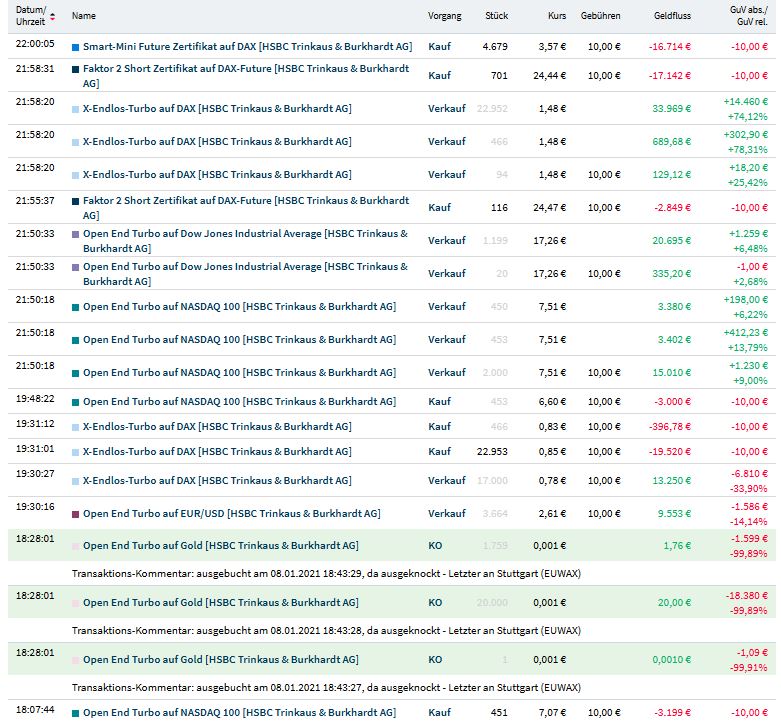Click the GuV abs./GuV rel. column header
The width and height of the screenshot is (781, 723).
[749, 16]
